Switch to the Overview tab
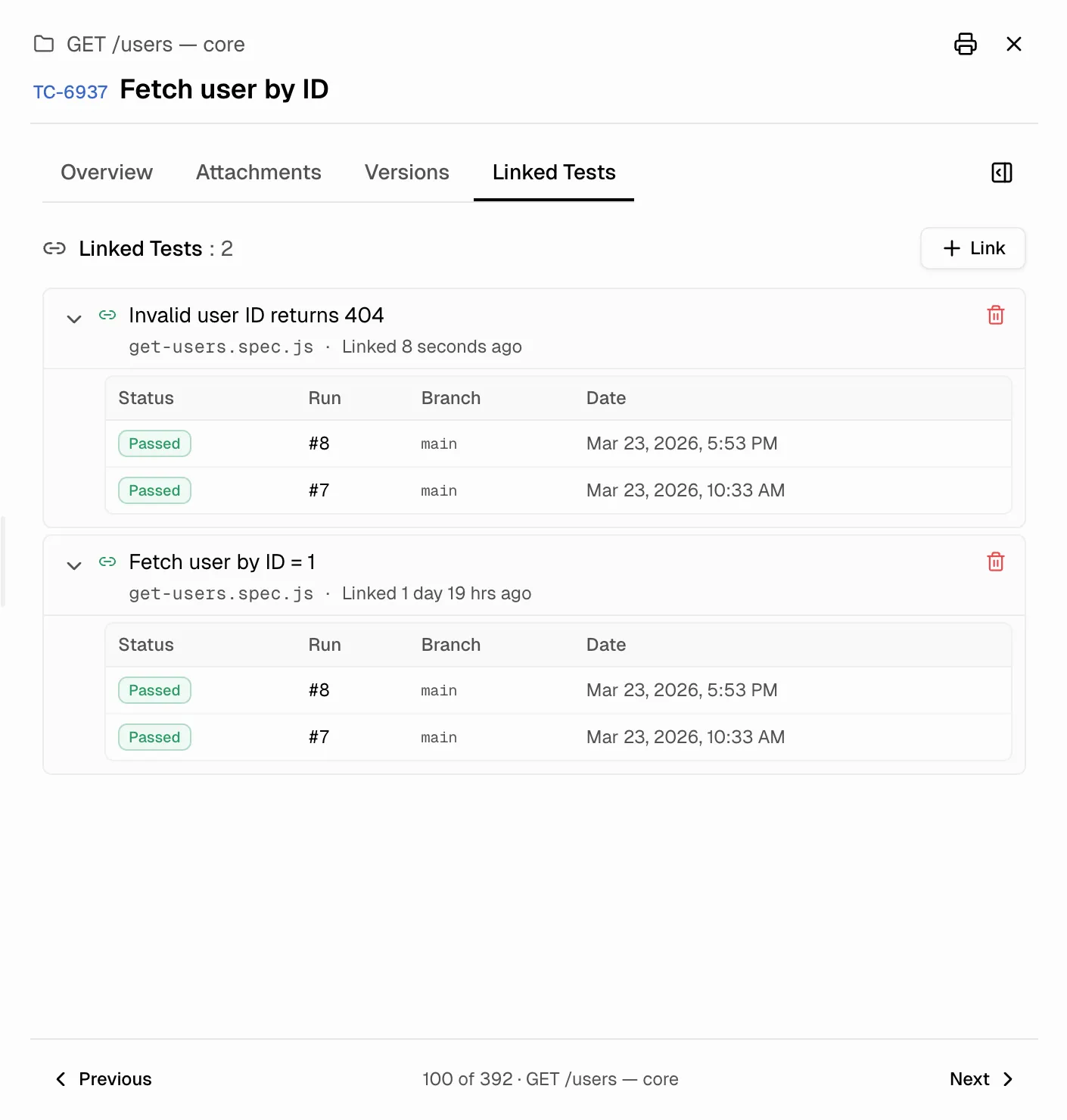 click(x=106, y=172)
